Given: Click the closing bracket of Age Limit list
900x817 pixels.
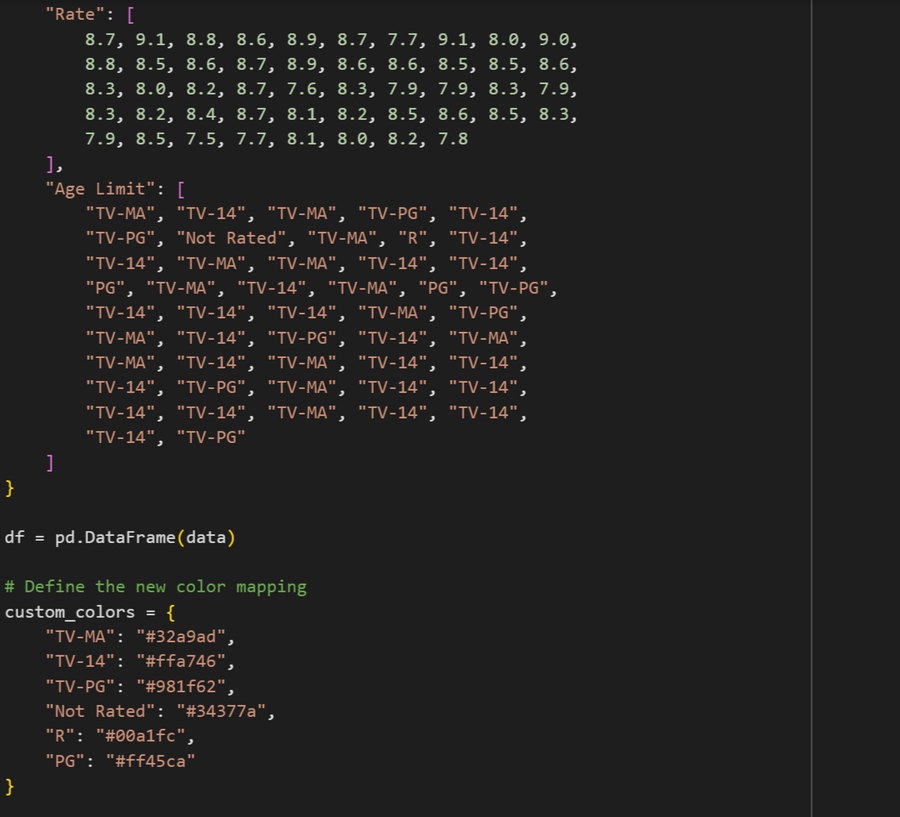Looking at the screenshot, I should coord(50,463).
